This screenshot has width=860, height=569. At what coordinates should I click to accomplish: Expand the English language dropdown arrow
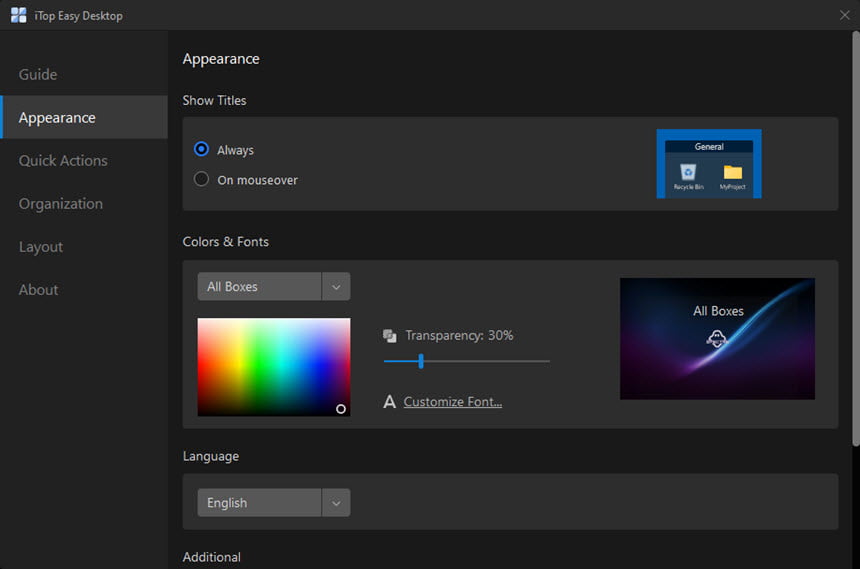[x=336, y=503]
